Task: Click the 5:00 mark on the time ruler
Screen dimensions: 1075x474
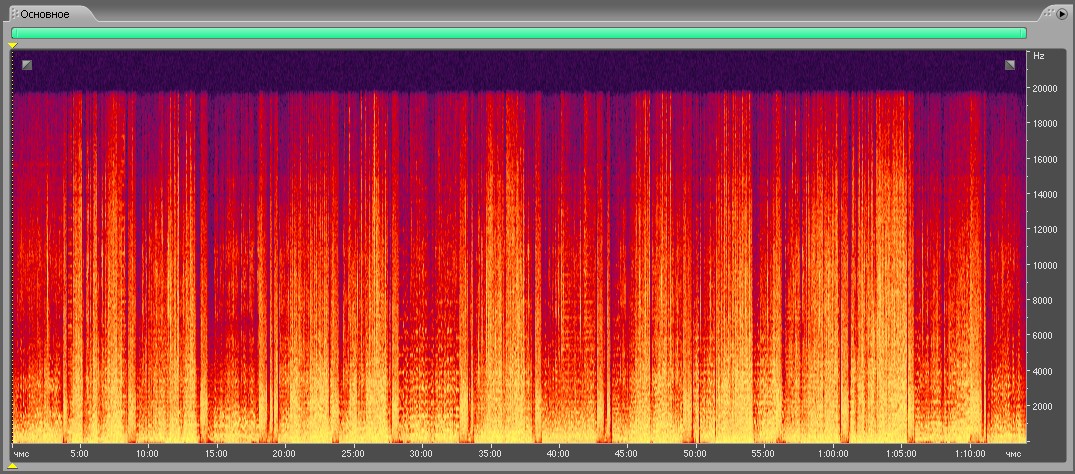Action: (x=79, y=453)
